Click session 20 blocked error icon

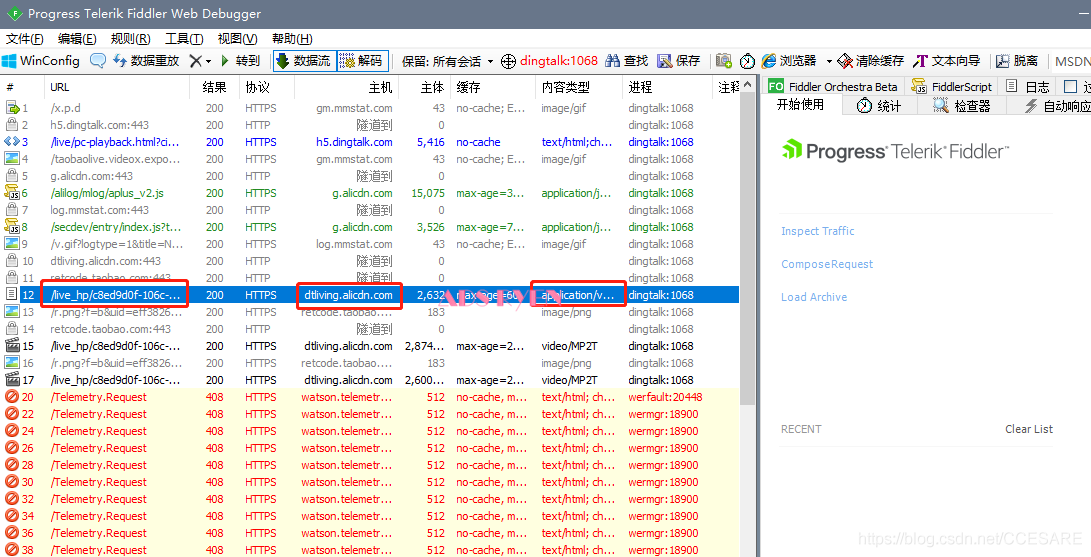pyautogui.click(x=12, y=397)
